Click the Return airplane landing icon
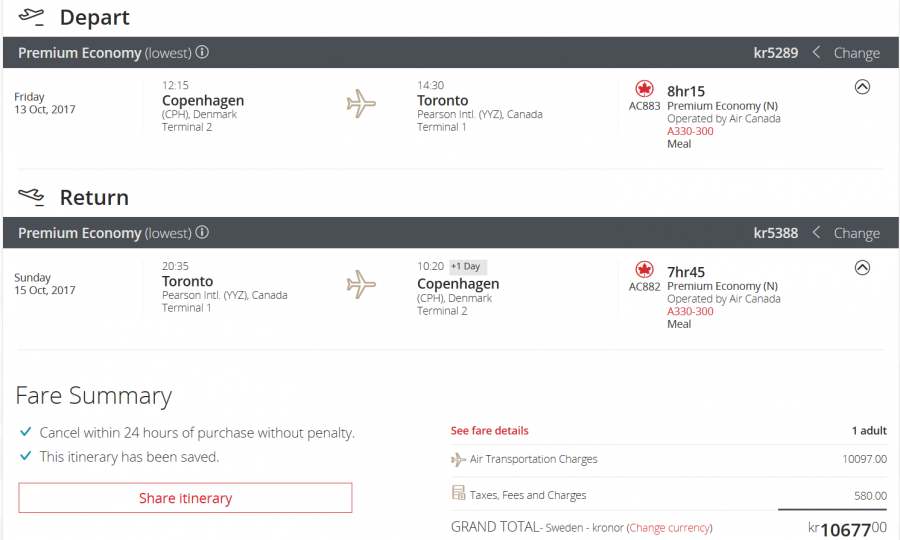Screen dimensions: 900x540 [32, 197]
